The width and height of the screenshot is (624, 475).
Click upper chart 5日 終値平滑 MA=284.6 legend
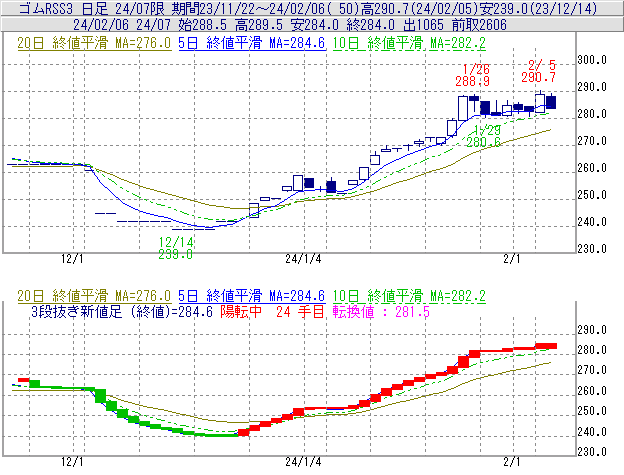click(252, 43)
